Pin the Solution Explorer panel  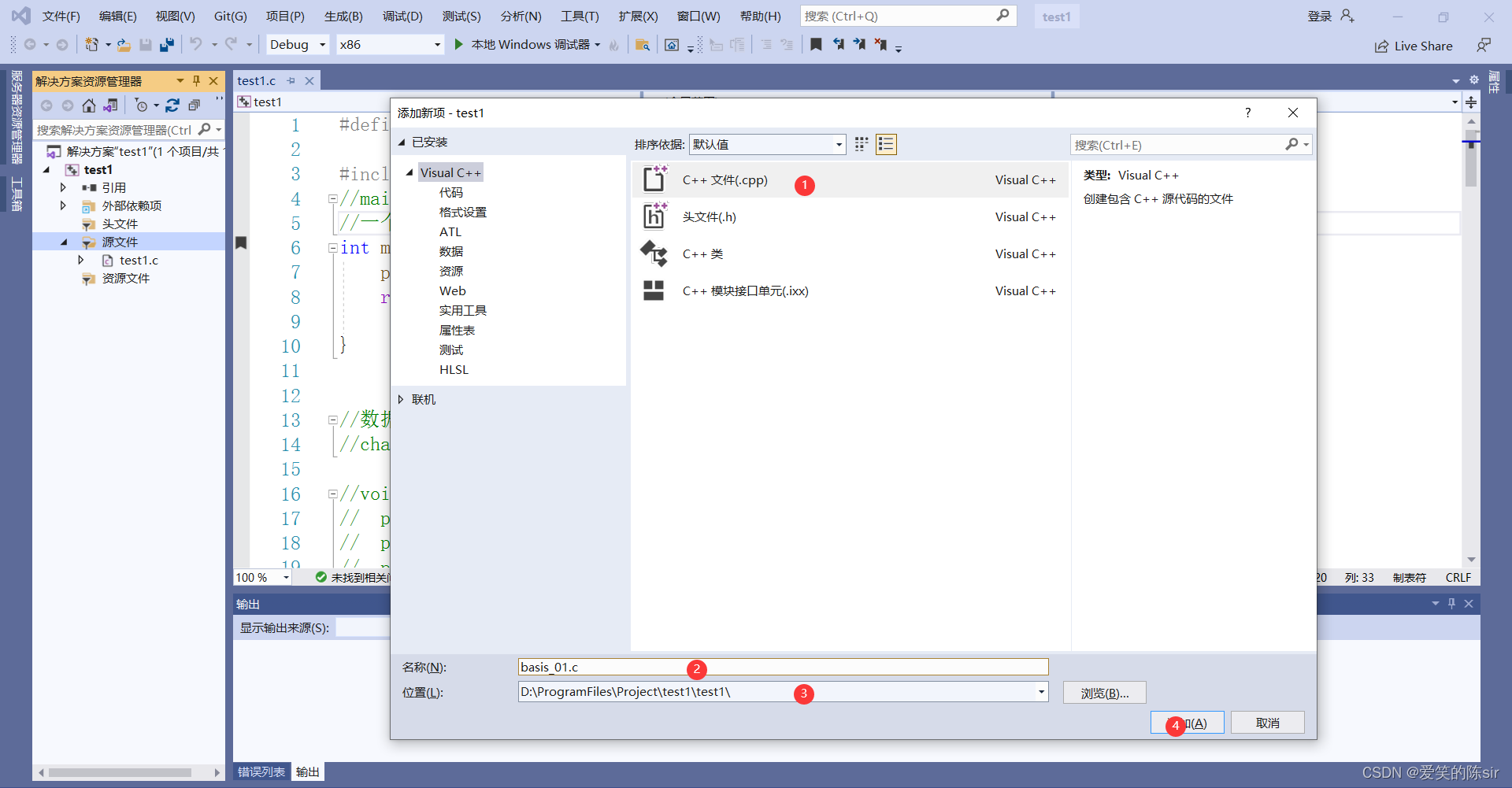point(197,81)
